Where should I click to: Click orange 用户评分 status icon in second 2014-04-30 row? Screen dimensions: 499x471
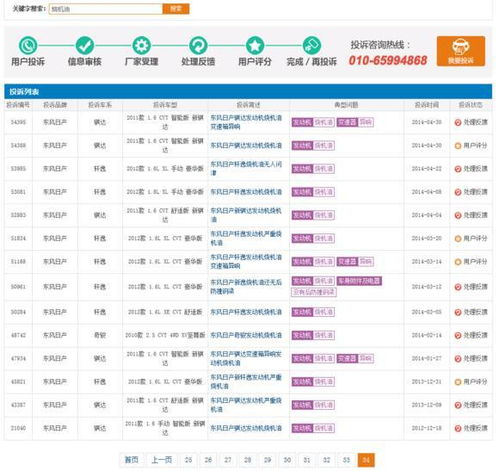click(x=458, y=146)
